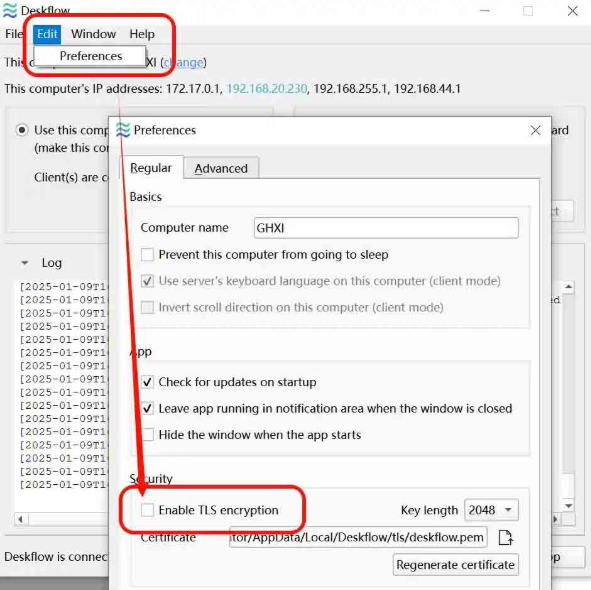Uncheck Check for updates on startup
Screen dimensions: 591x590
(147, 382)
